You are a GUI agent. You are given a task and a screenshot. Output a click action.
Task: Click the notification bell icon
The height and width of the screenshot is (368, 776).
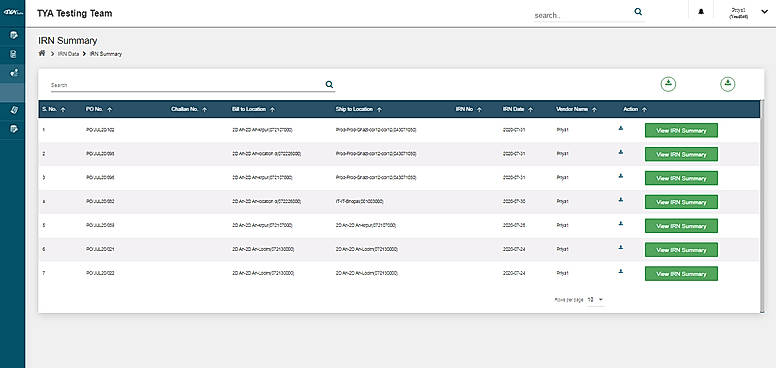[x=701, y=12]
